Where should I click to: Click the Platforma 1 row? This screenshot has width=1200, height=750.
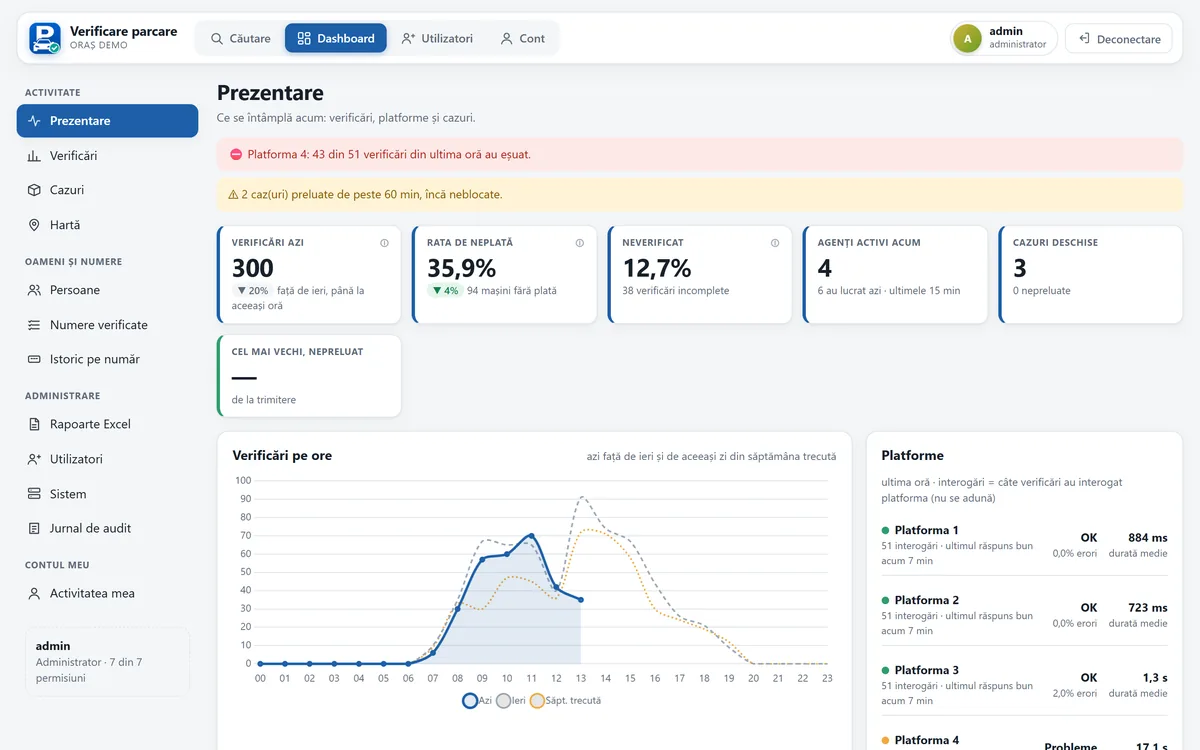1024,545
